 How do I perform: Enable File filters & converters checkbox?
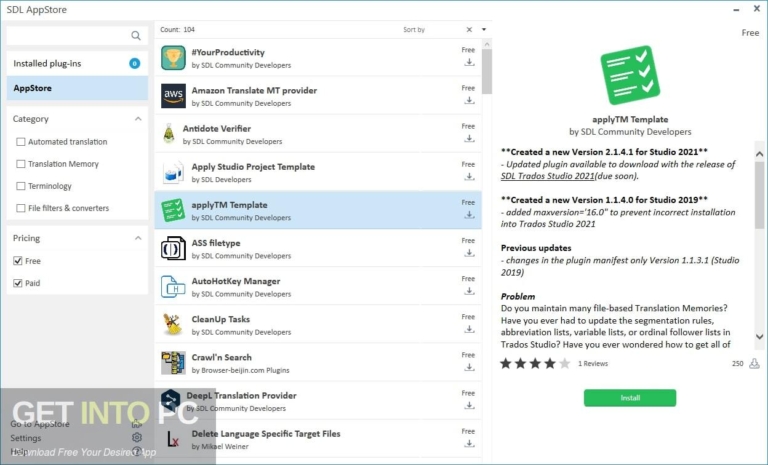point(21,208)
